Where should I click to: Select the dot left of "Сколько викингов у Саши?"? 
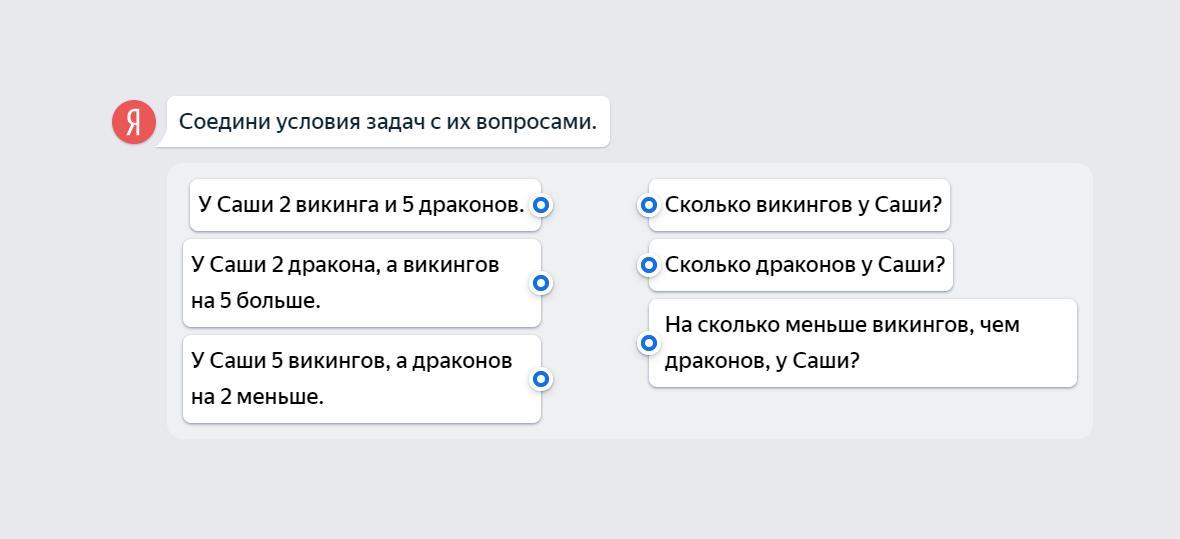pos(649,205)
